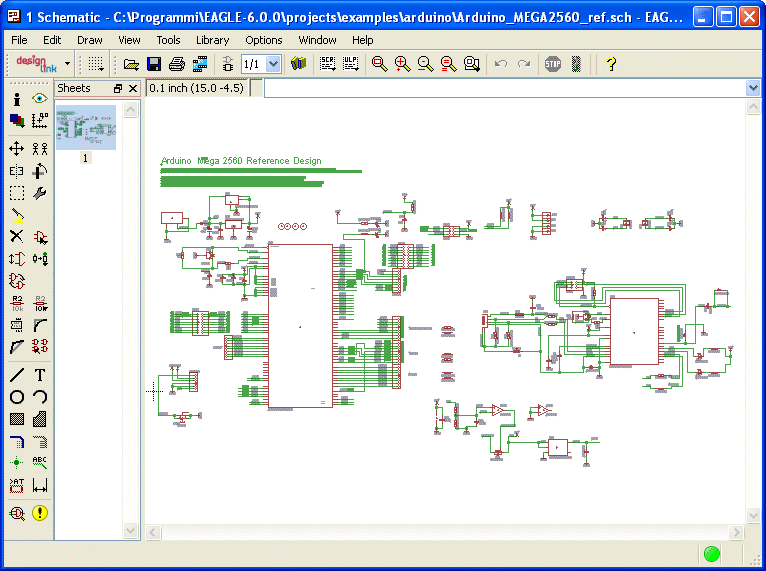This screenshot has height=571, width=766.
Task: Zoom to fit the drawing
Action: click(x=379, y=63)
